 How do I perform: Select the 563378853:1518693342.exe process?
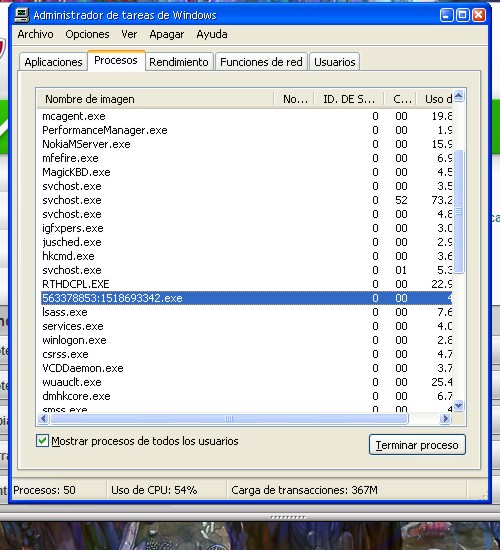[x=247, y=298]
